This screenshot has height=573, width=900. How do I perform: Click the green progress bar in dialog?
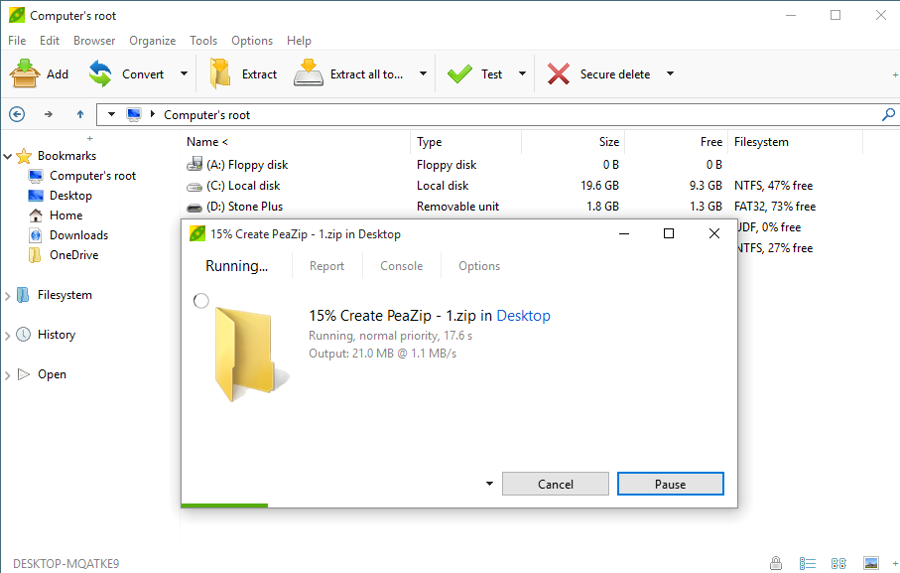[224, 505]
